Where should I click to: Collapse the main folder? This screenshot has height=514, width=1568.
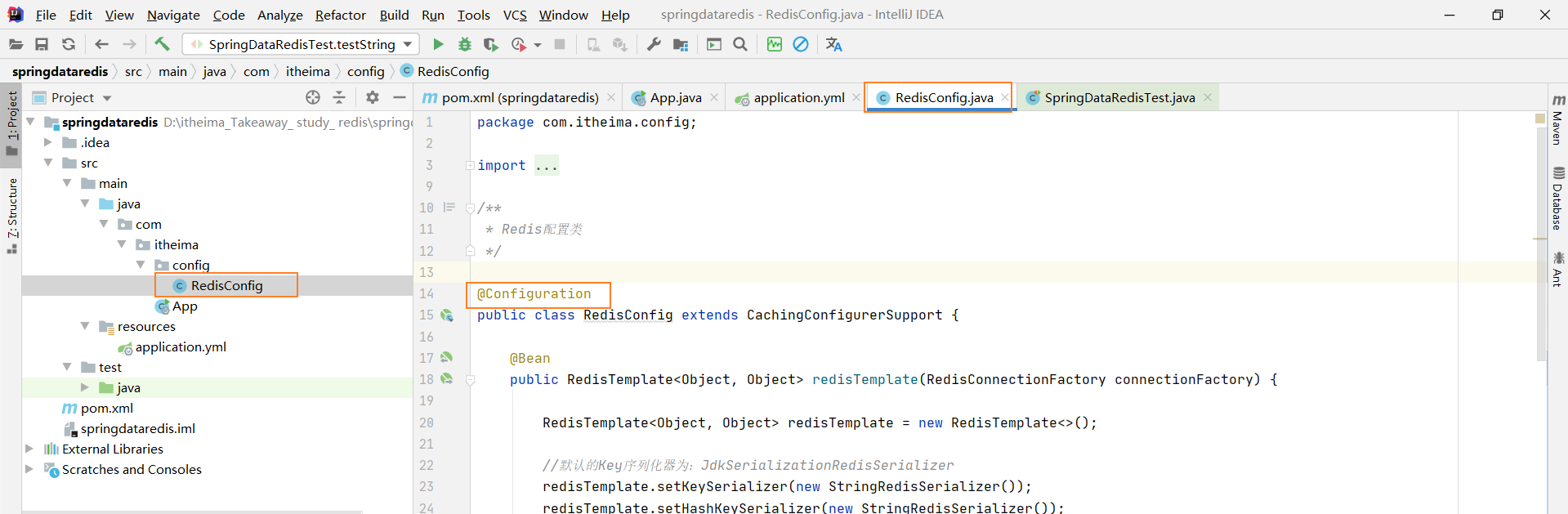click(67, 183)
